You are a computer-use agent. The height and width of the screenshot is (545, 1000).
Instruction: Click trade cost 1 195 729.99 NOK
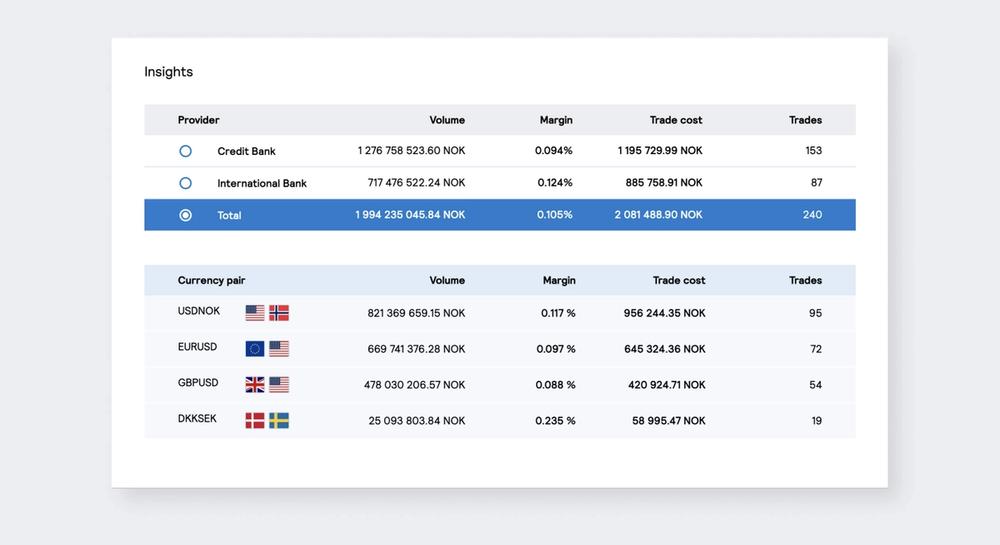(x=660, y=150)
